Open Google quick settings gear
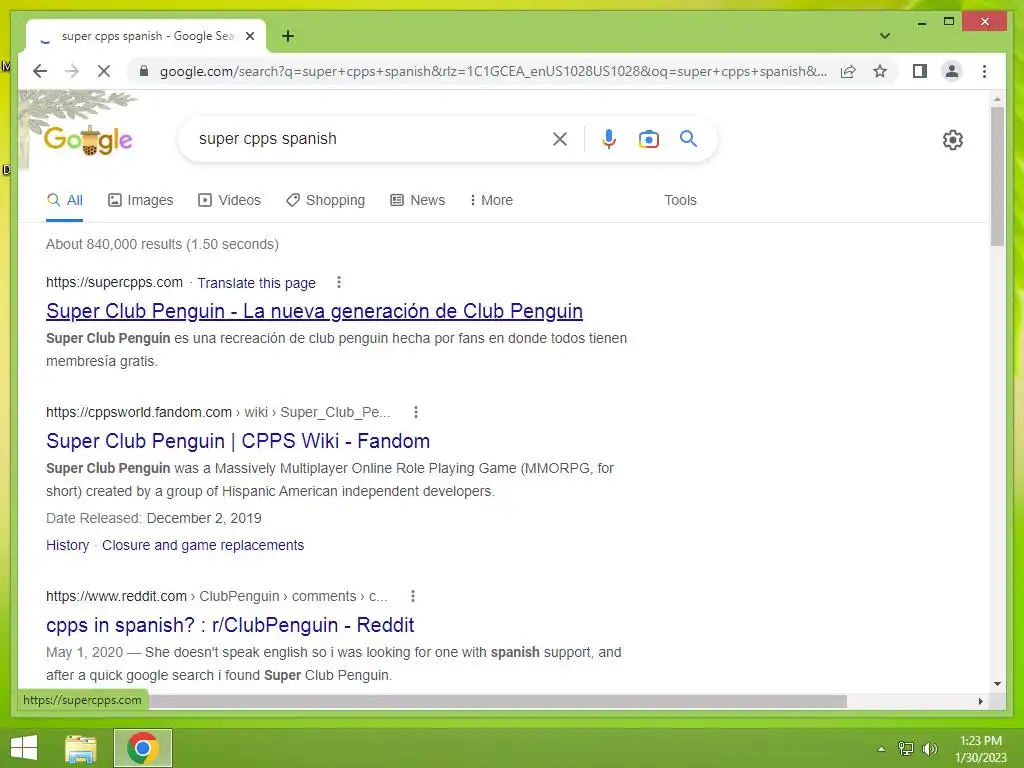Screen dimensions: 1024x768 tap(952, 140)
